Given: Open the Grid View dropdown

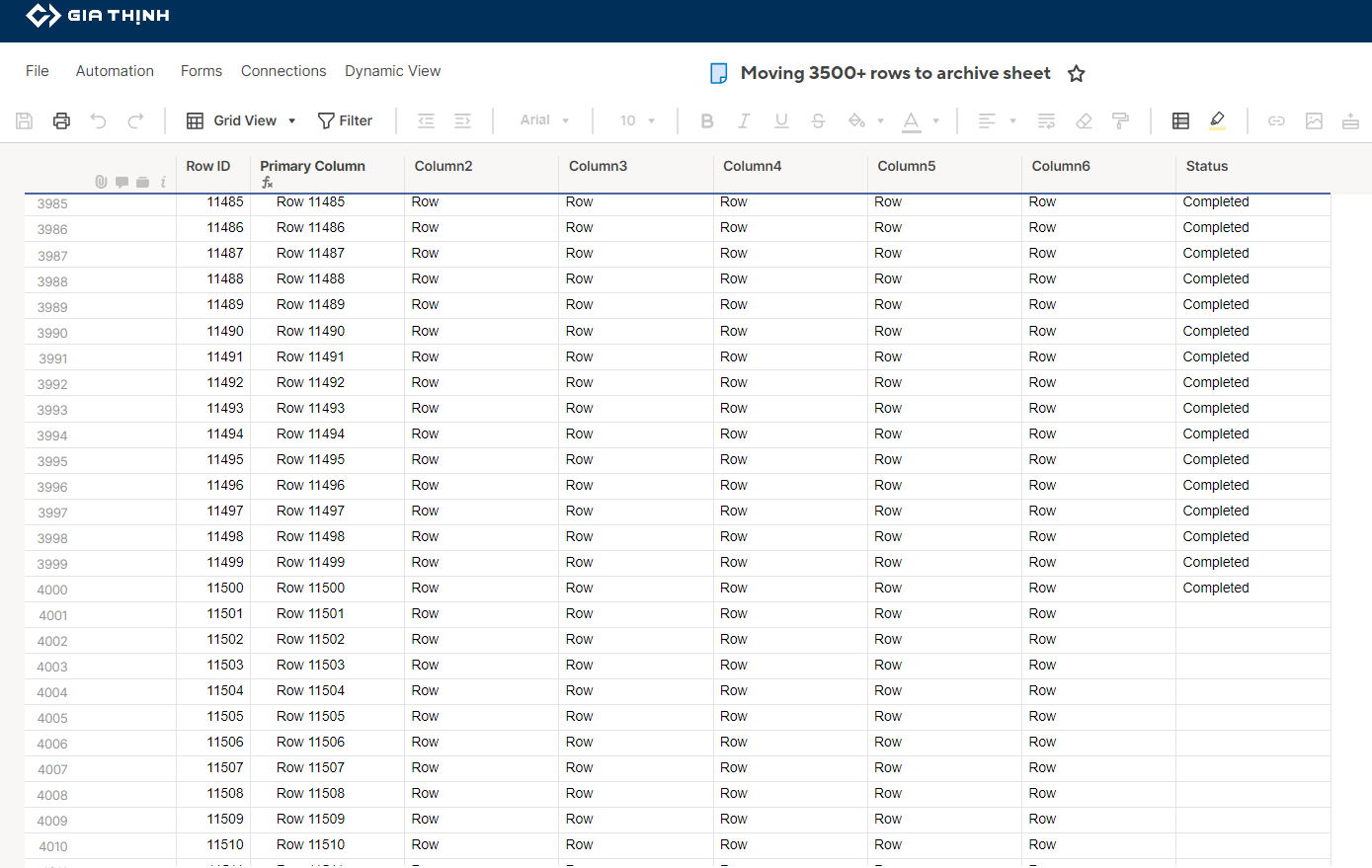Looking at the screenshot, I should 242,120.
